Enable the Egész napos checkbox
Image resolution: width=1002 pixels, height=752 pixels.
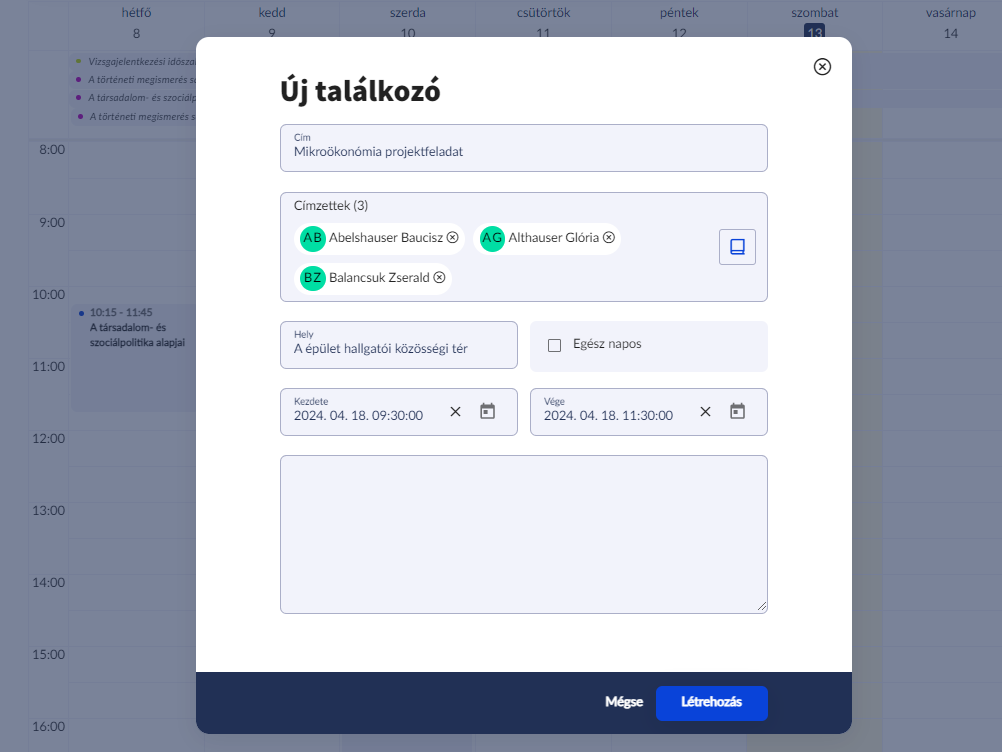click(x=554, y=345)
